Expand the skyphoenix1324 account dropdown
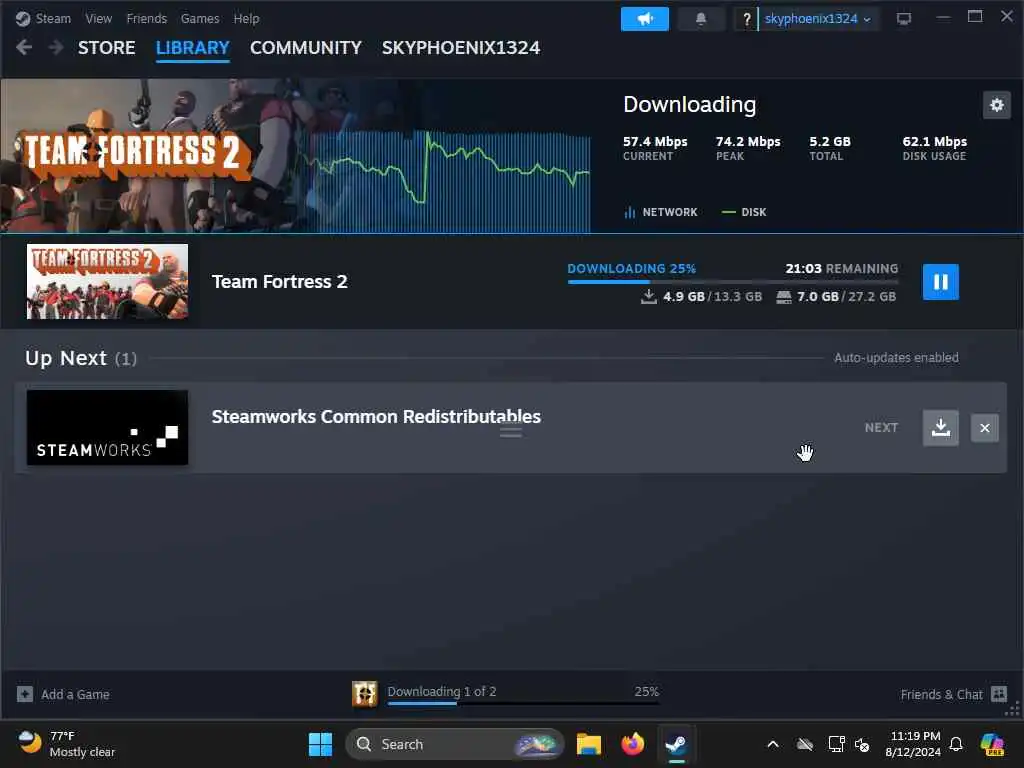1024x768 pixels. point(818,19)
